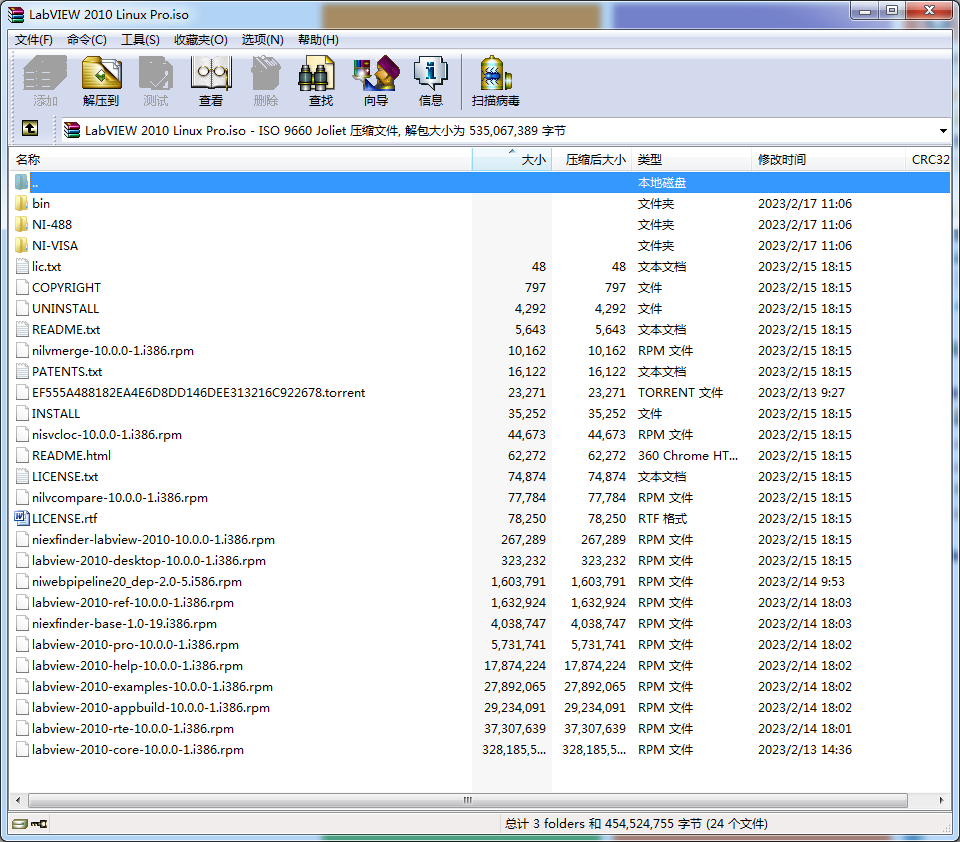Expand the address bar path dropdown
This screenshot has height=842, width=960.
coord(943,130)
